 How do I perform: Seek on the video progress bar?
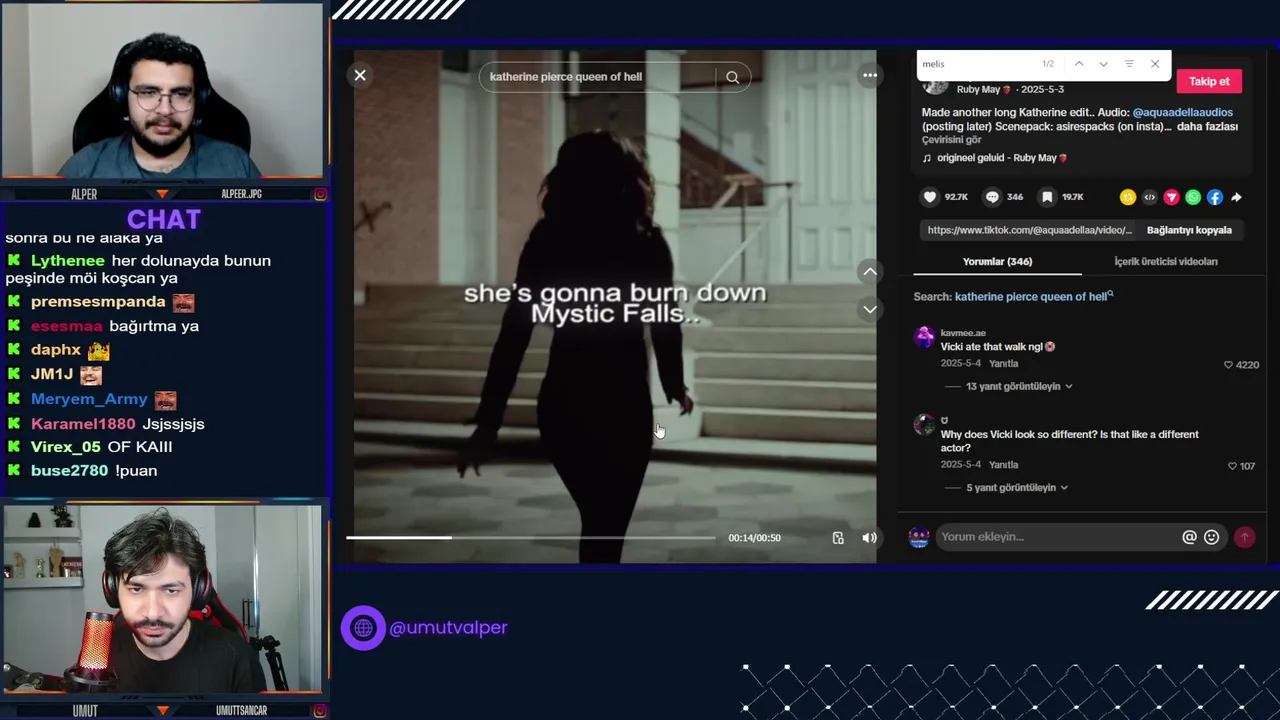click(x=531, y=538)
